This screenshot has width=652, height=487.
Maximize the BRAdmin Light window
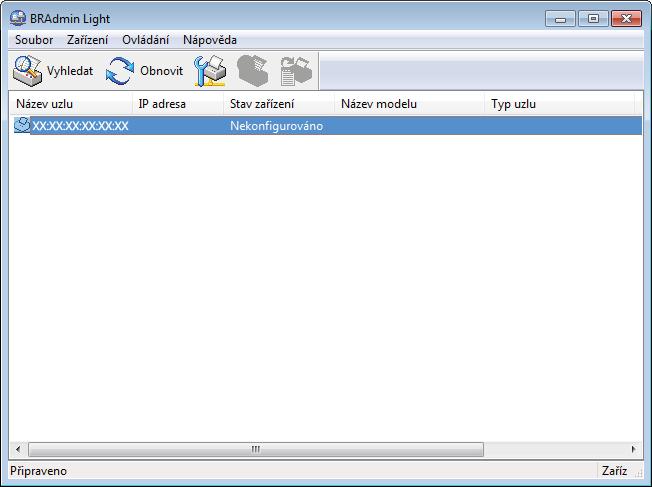click(593, 19)
